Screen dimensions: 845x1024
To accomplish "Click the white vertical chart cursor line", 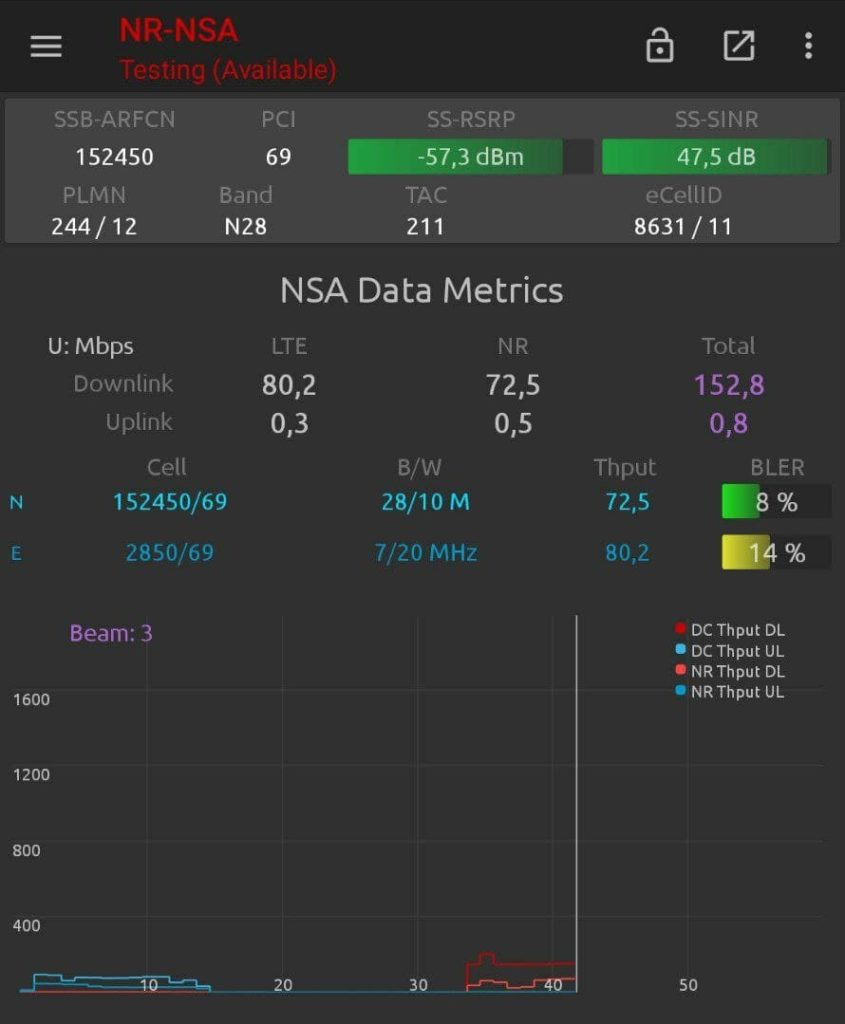I will click(577, 800).
